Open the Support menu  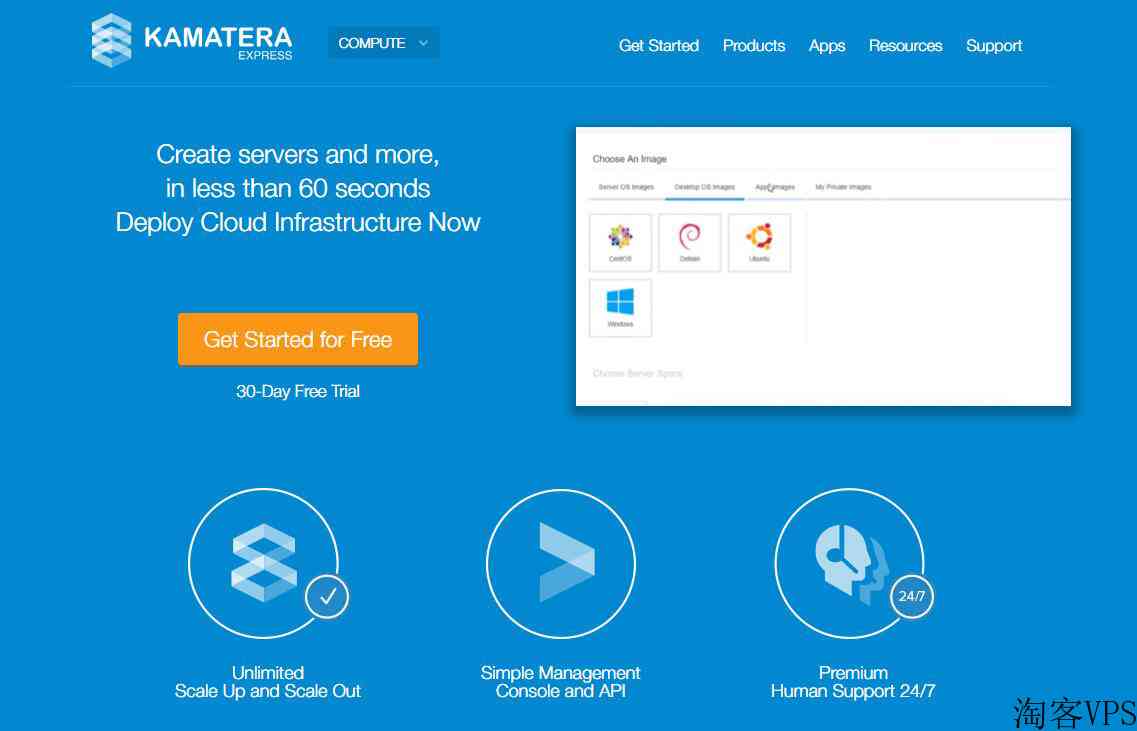tap(994, 46)
